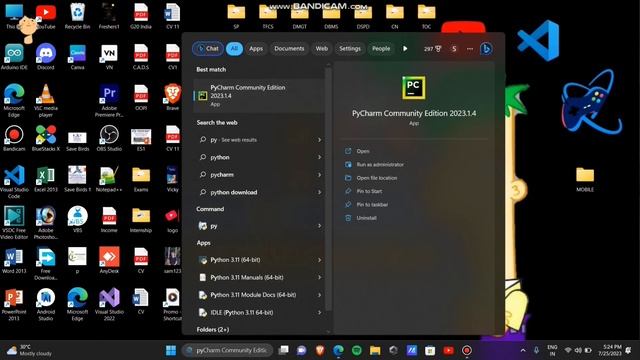Show more filter tabs with play arrow
This screenshot has width=640, height=360.
point(405,49)
